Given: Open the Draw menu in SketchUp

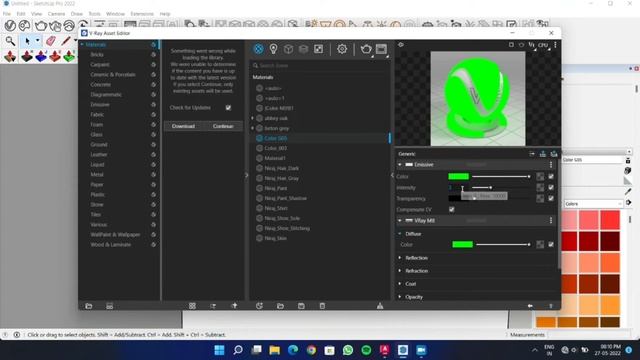Looking at the screenshot, I should tap(77, 14).
